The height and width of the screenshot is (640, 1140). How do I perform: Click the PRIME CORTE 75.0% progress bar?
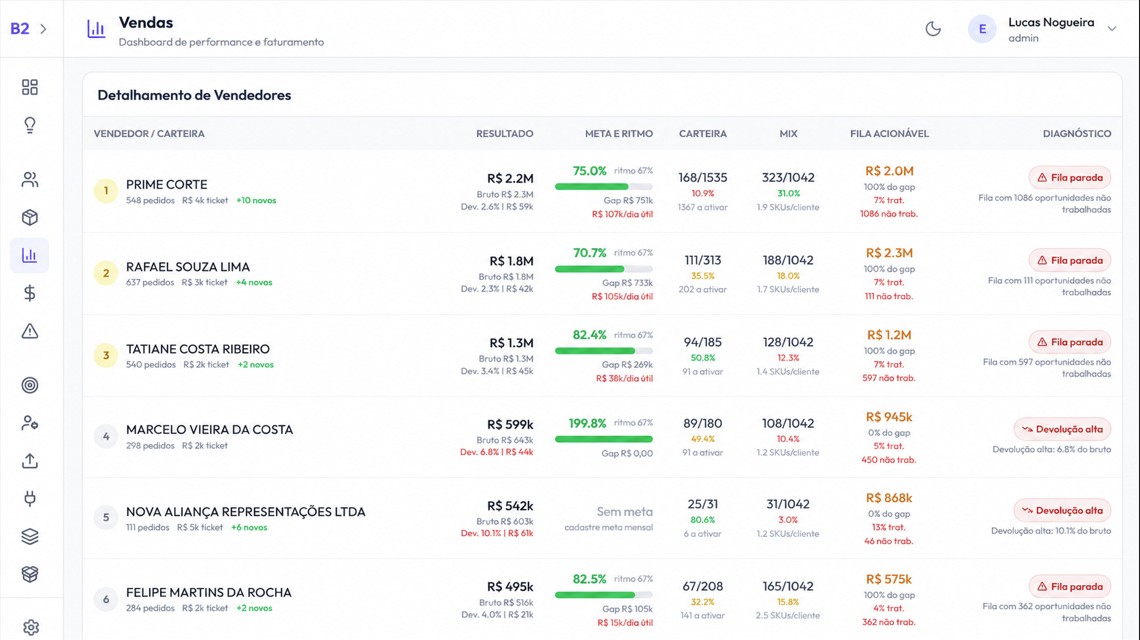tap(603, 187)
